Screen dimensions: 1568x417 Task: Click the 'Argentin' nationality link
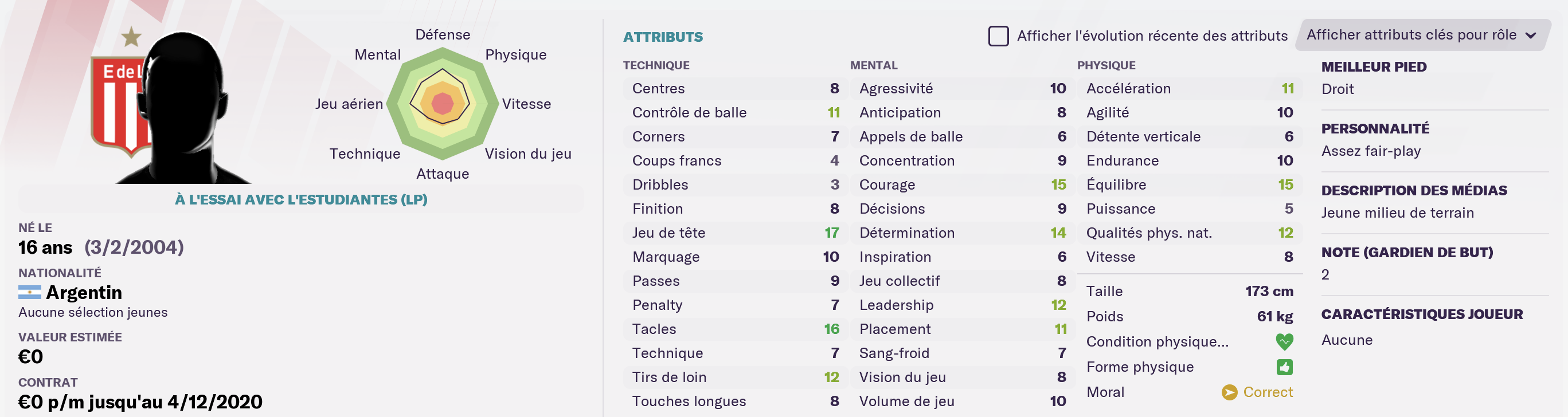coord(84,293)
